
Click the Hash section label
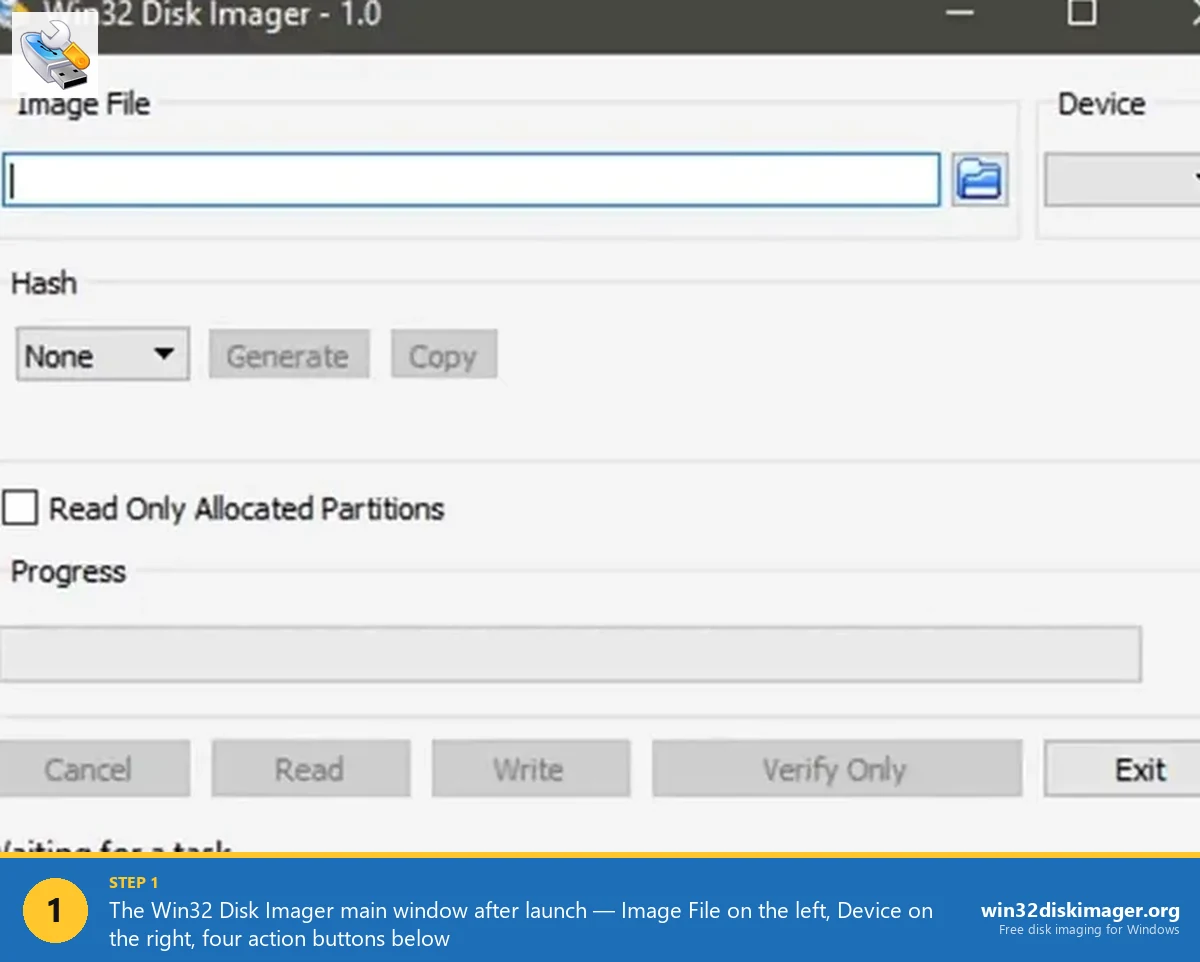point(43,283)
